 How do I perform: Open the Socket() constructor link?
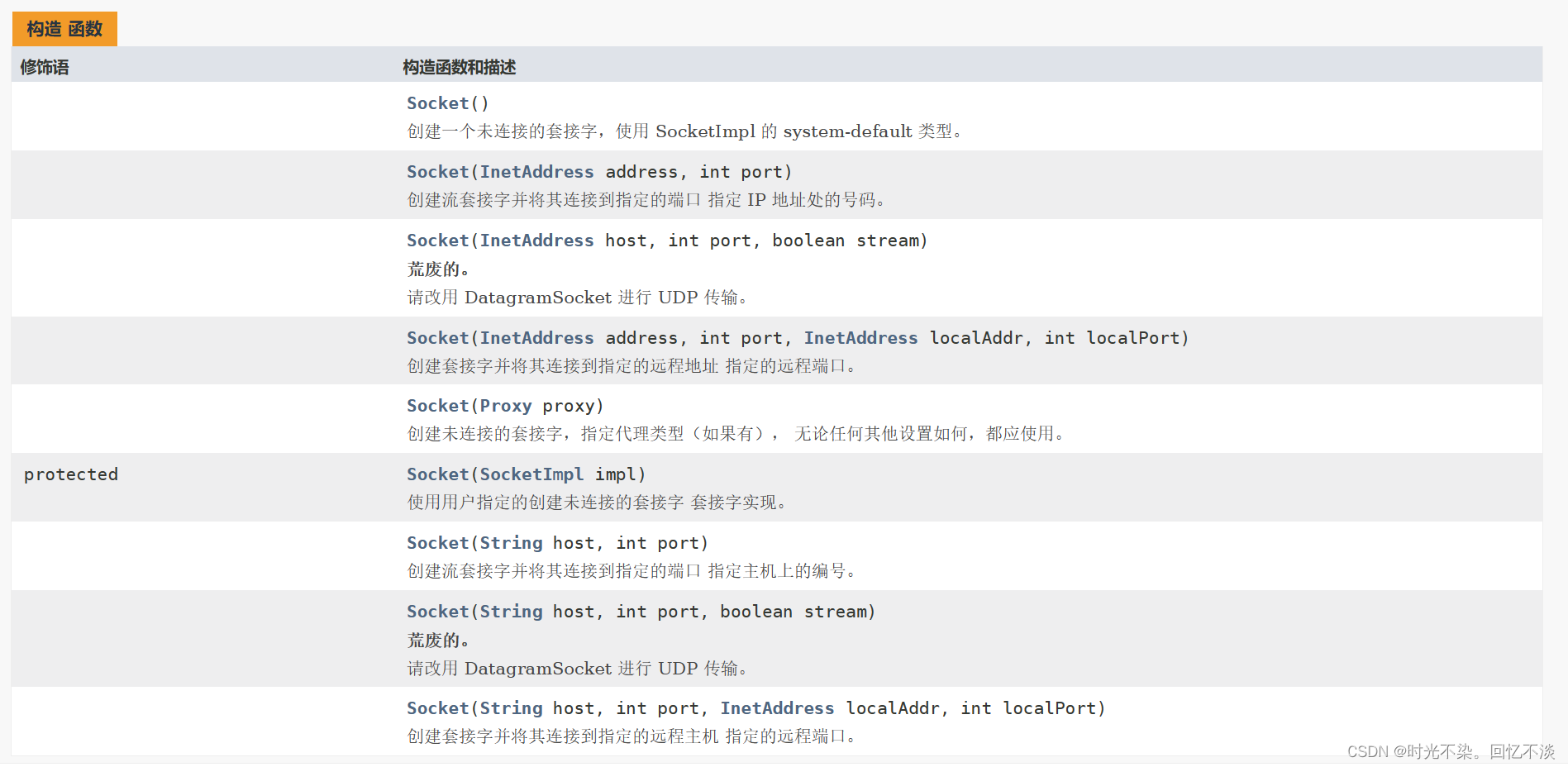click(438, 103)
